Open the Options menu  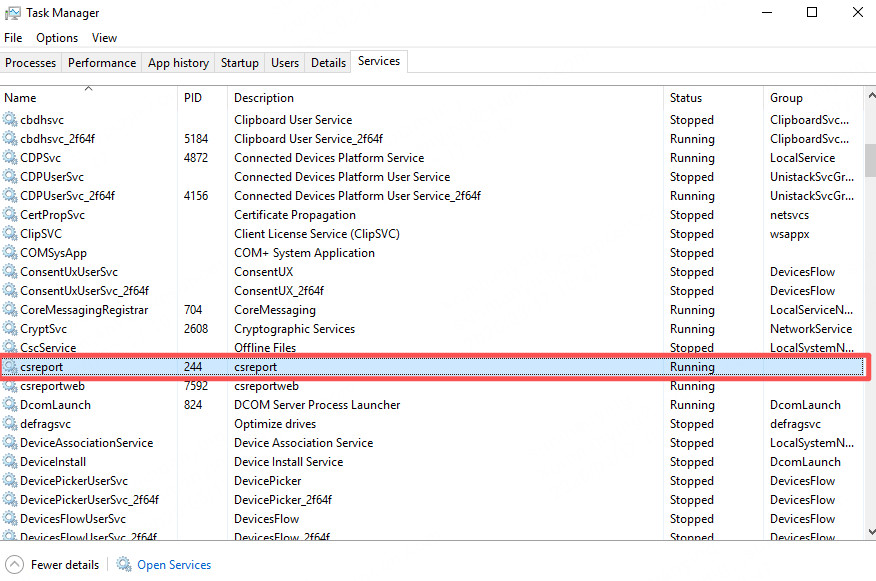(57, 38)
